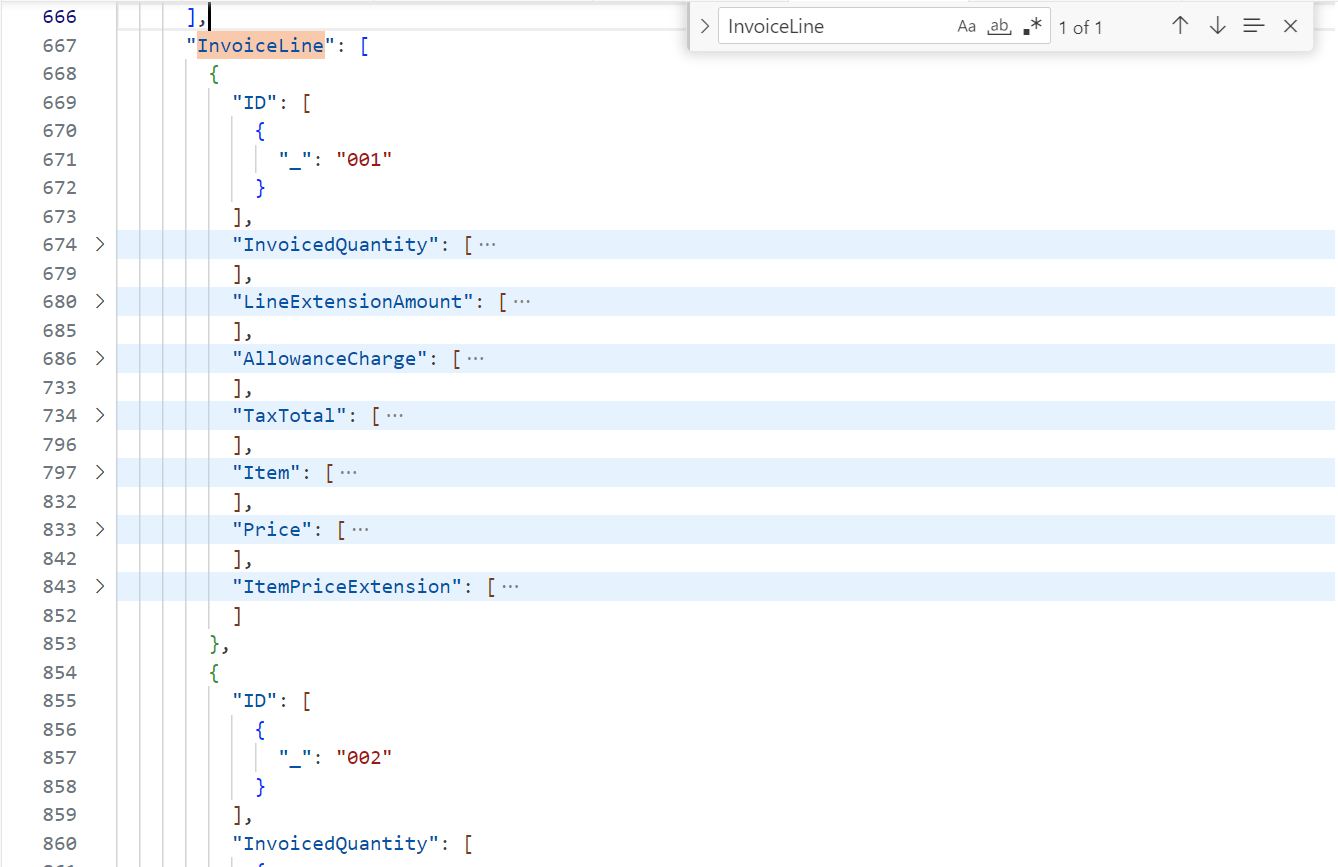
Task: Click the collapsed ellipsis after "ItemPriceExtension"
Action: (x=510, y=586)
